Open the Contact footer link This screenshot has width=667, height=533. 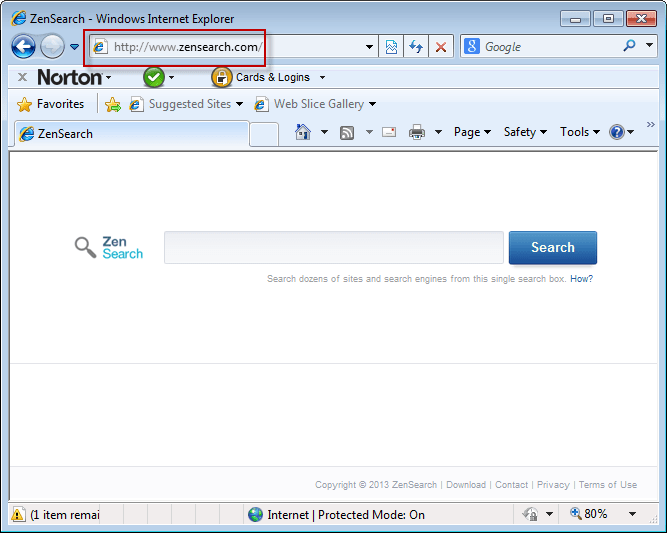511,485
